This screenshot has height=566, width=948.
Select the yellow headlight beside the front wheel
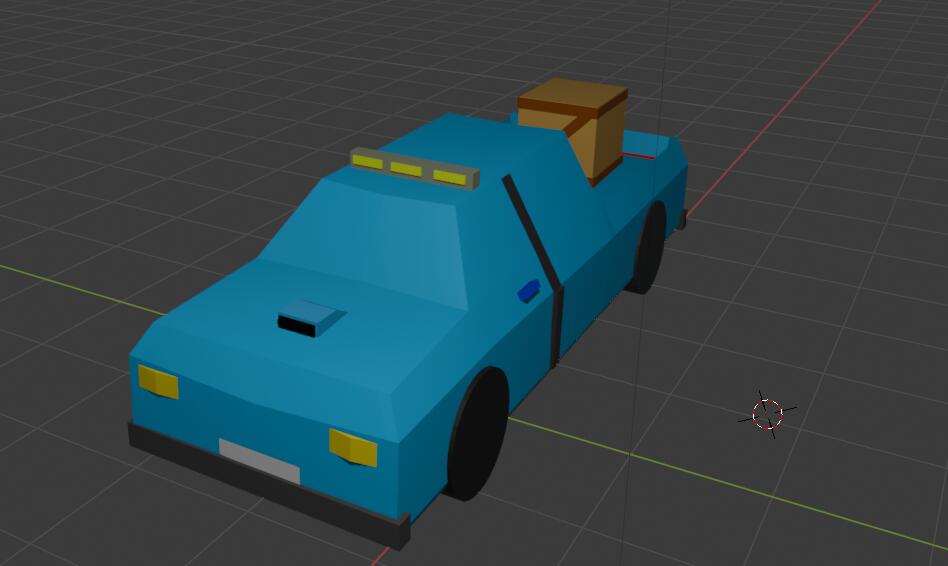coord(353,447)
